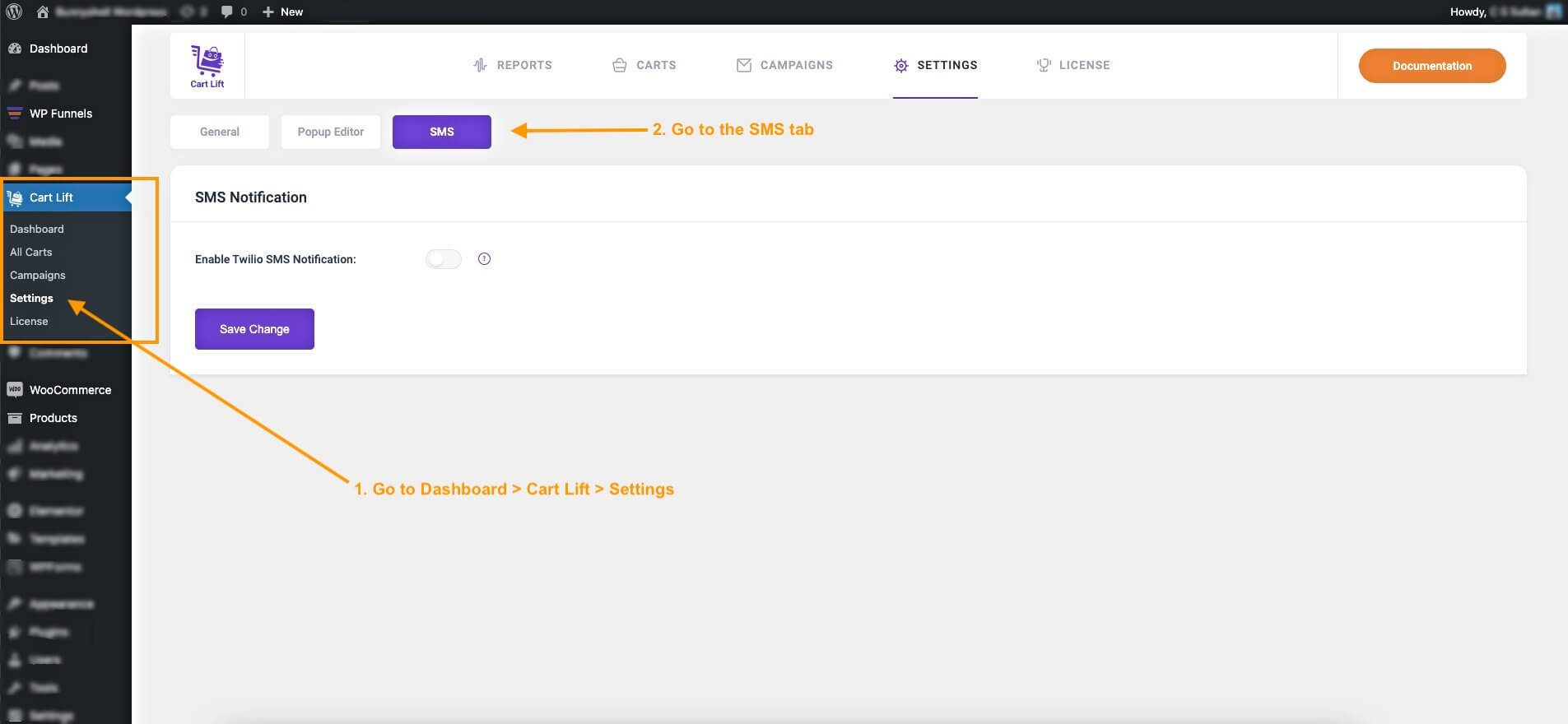Click the Dashboard gauge icon in sidebar
This screenshot has width=1568, height=724.
(15, 49)
